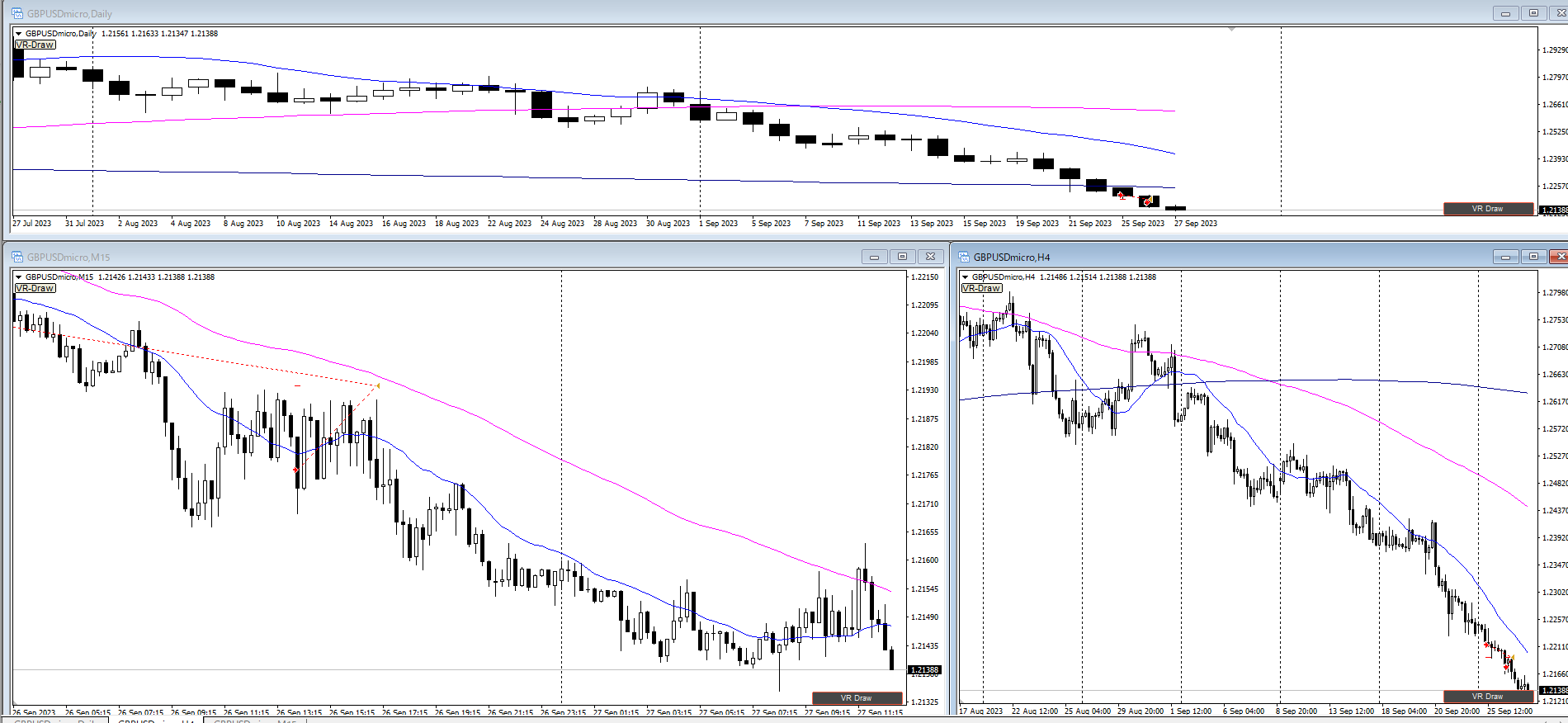The height and width of the screenshot is (723, 1568).
Task: Minimize the GBPUSDmicro,M15 chart window
Action: (x=874, y=257)
